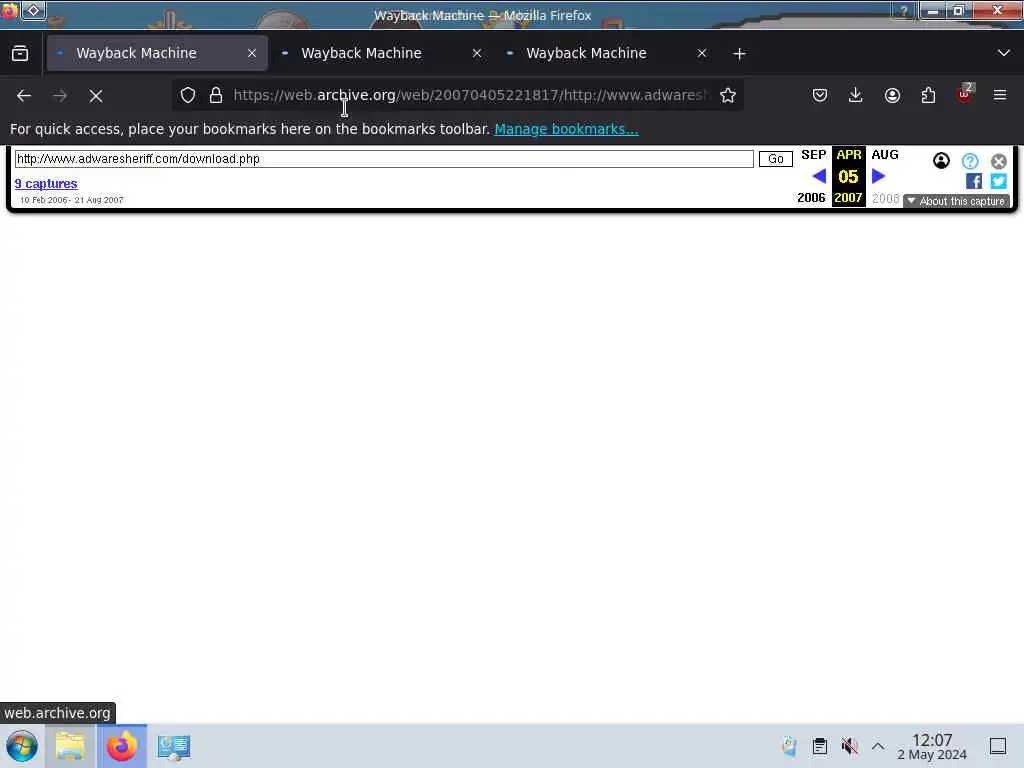Open Manage bookmarks link
The image size is (1024, 768).
pos(566,129)
